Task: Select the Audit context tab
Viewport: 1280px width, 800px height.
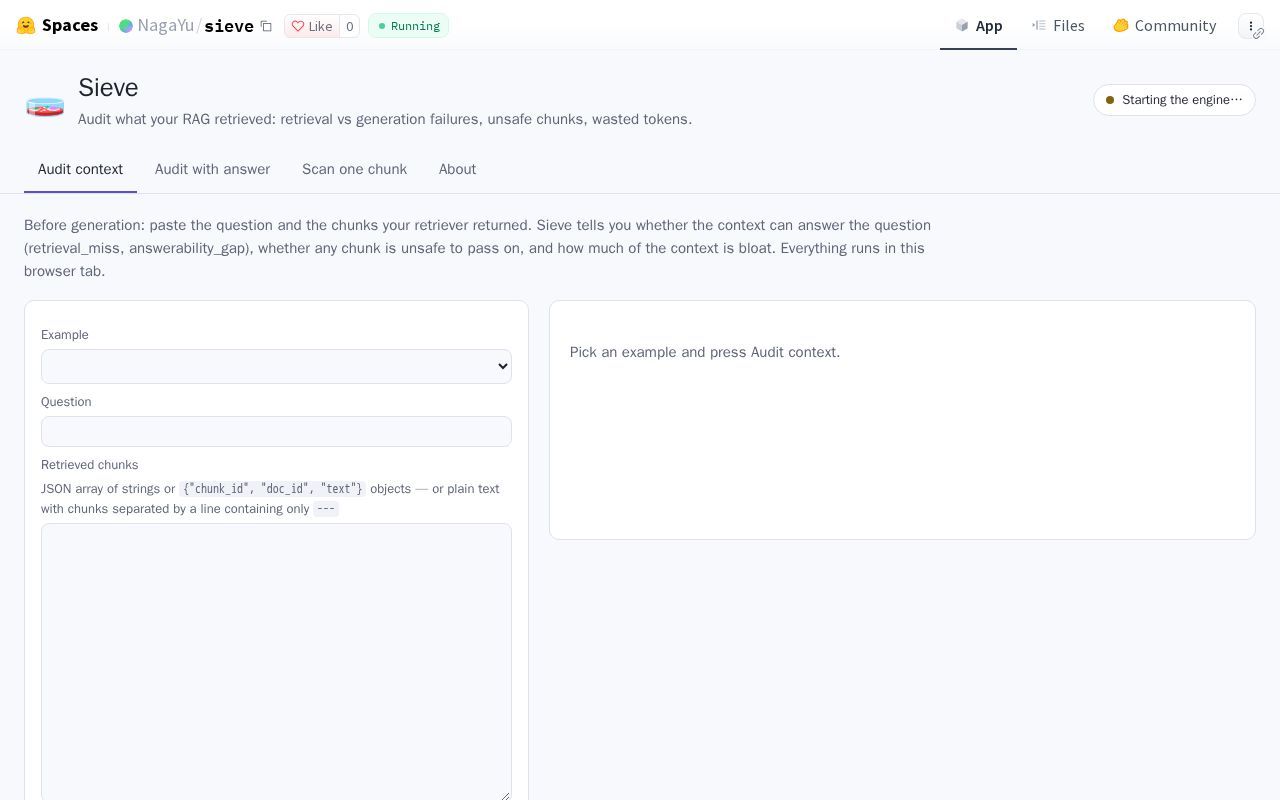Action: point(80,169)
